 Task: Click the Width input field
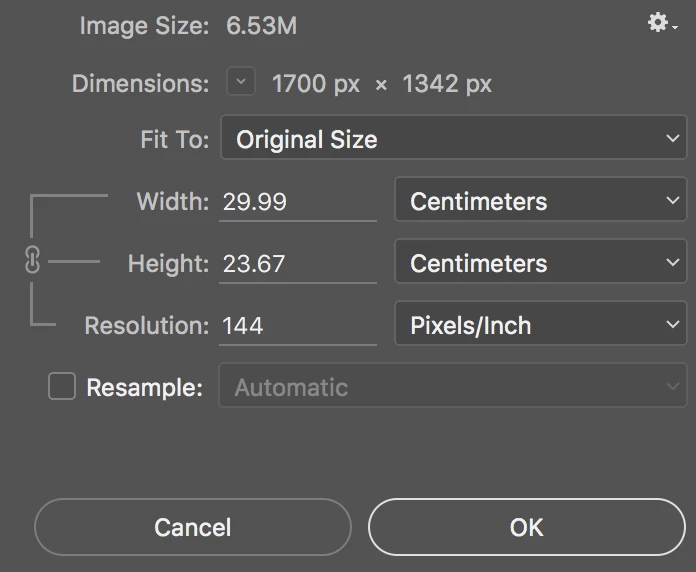(x=297, y=202)
